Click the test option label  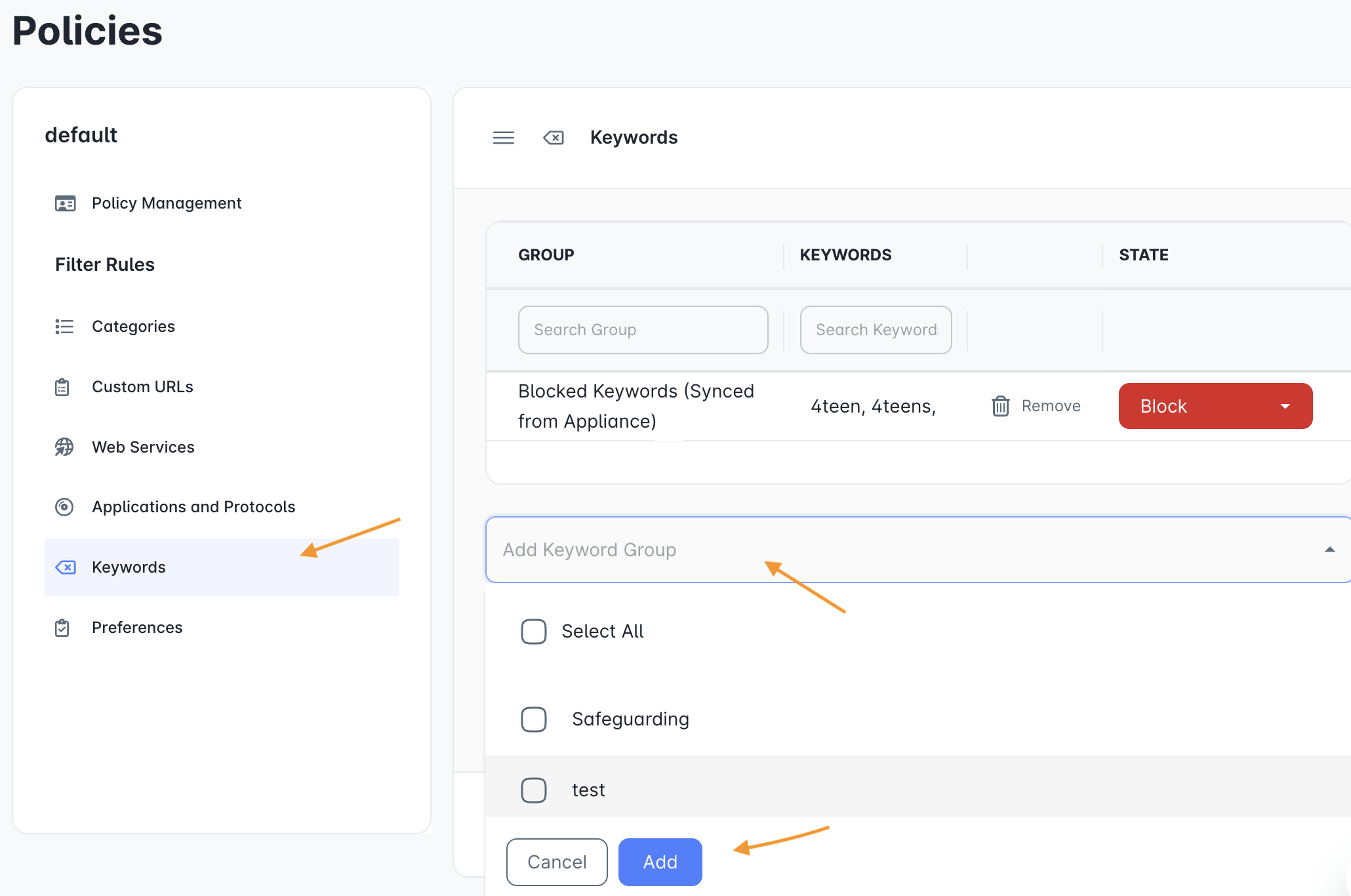(588, 790)
